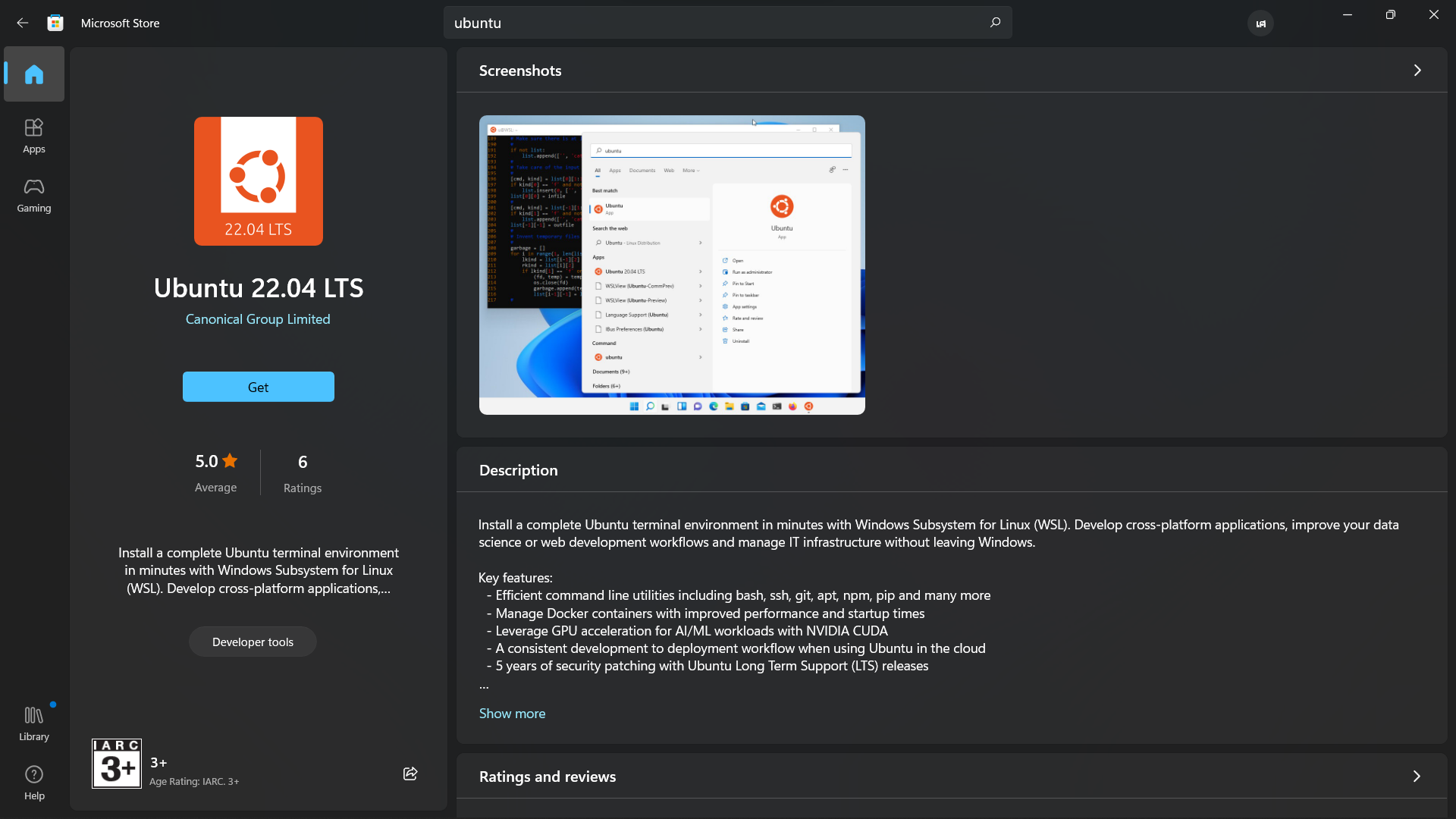Click the share icon near age rating

click(x=411, y=773)
